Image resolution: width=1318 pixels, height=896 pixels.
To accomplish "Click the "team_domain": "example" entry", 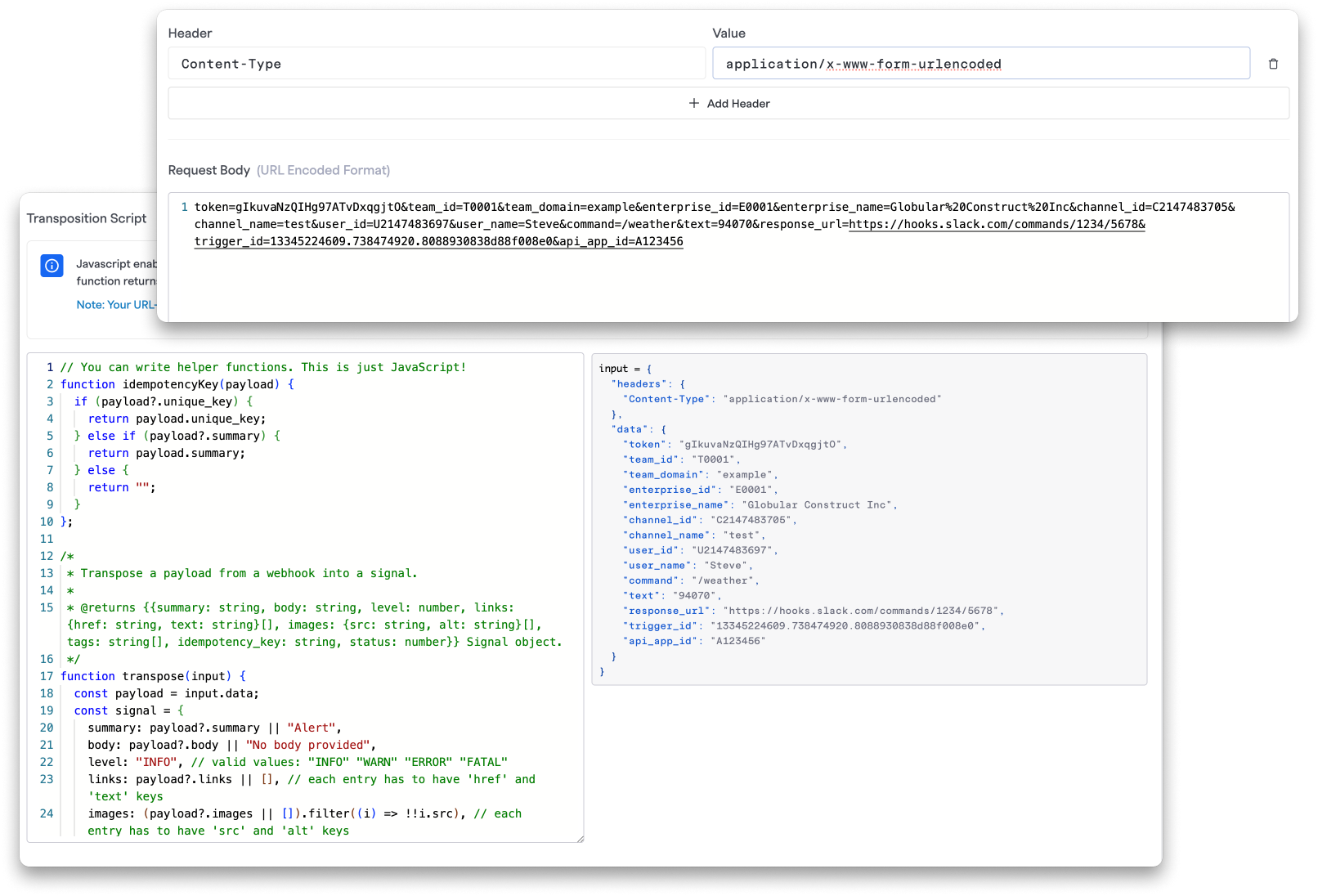I will coord(700,475).
